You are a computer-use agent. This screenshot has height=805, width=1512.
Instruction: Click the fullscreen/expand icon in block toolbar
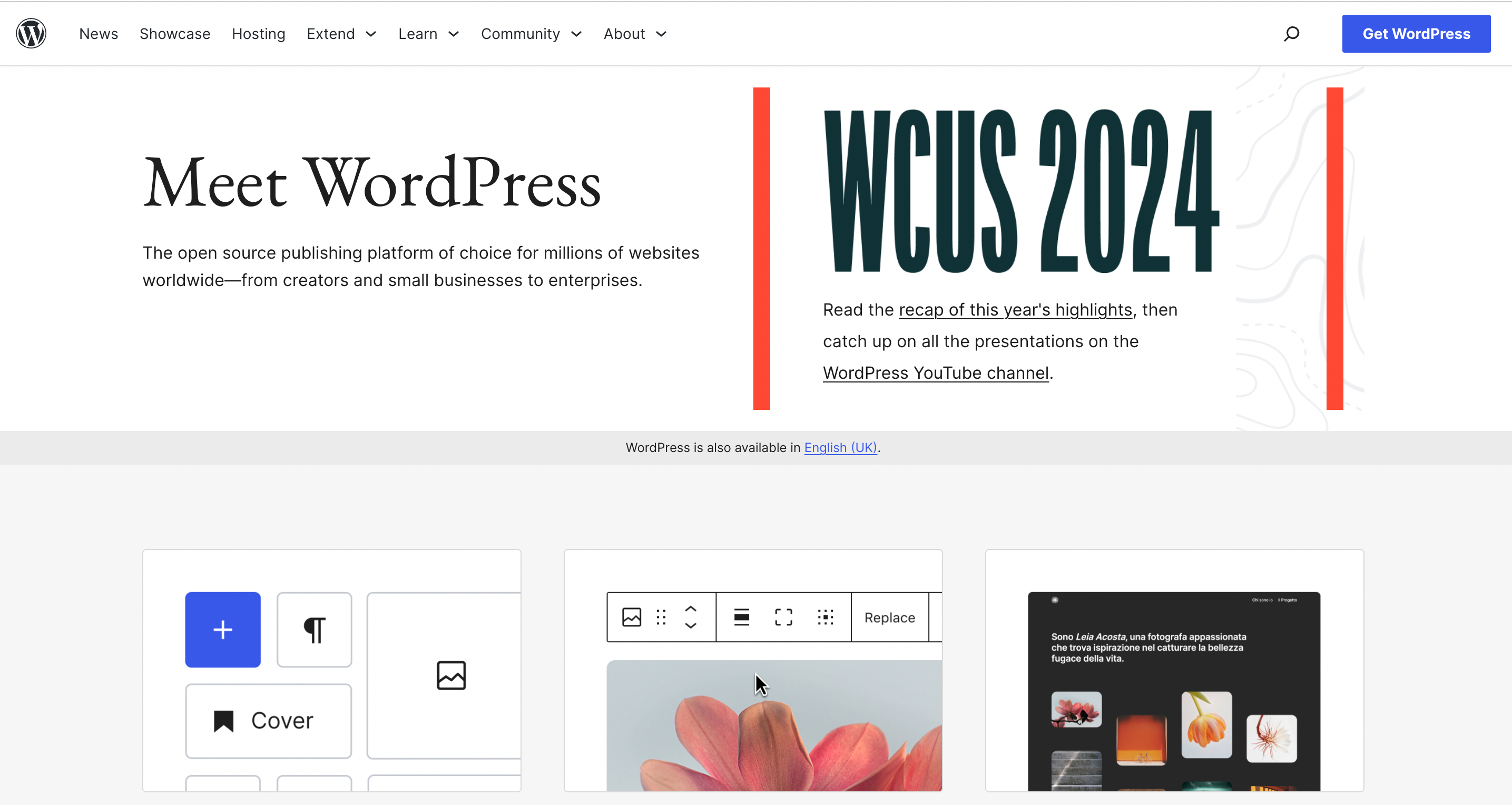(x=783, y=617)
